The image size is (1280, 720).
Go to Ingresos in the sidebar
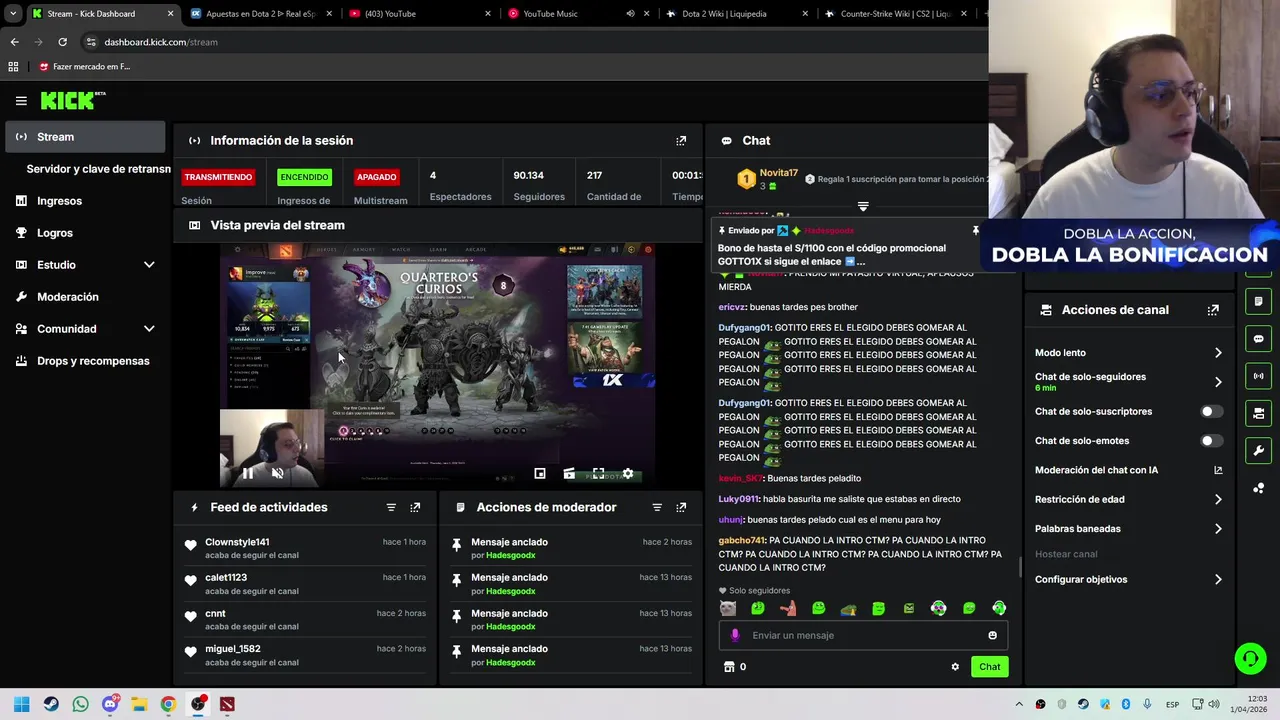(x=84, y=201)
